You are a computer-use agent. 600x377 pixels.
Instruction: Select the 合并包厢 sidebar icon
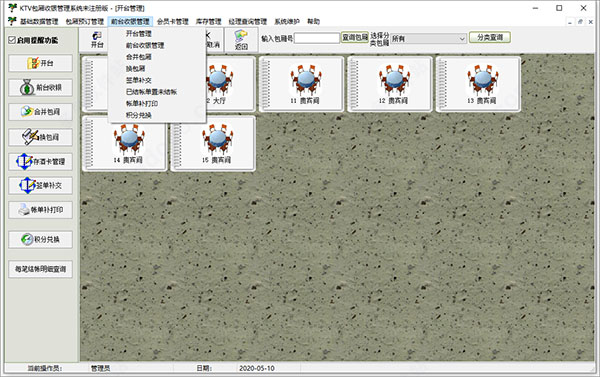(27, 112)
